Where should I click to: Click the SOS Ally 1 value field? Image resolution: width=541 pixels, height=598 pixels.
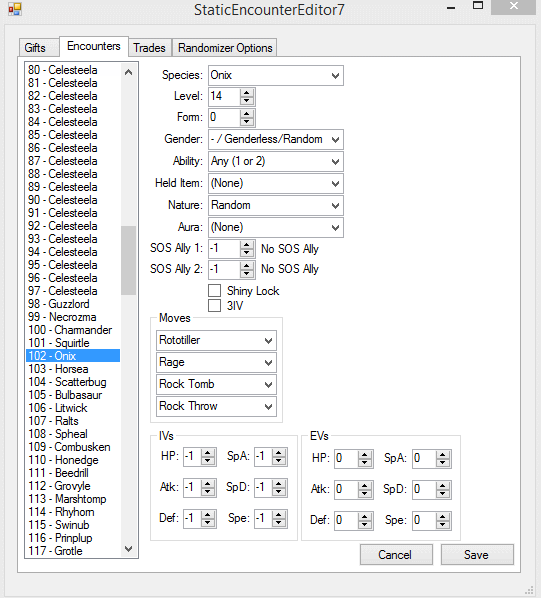[x=224, y=249]
